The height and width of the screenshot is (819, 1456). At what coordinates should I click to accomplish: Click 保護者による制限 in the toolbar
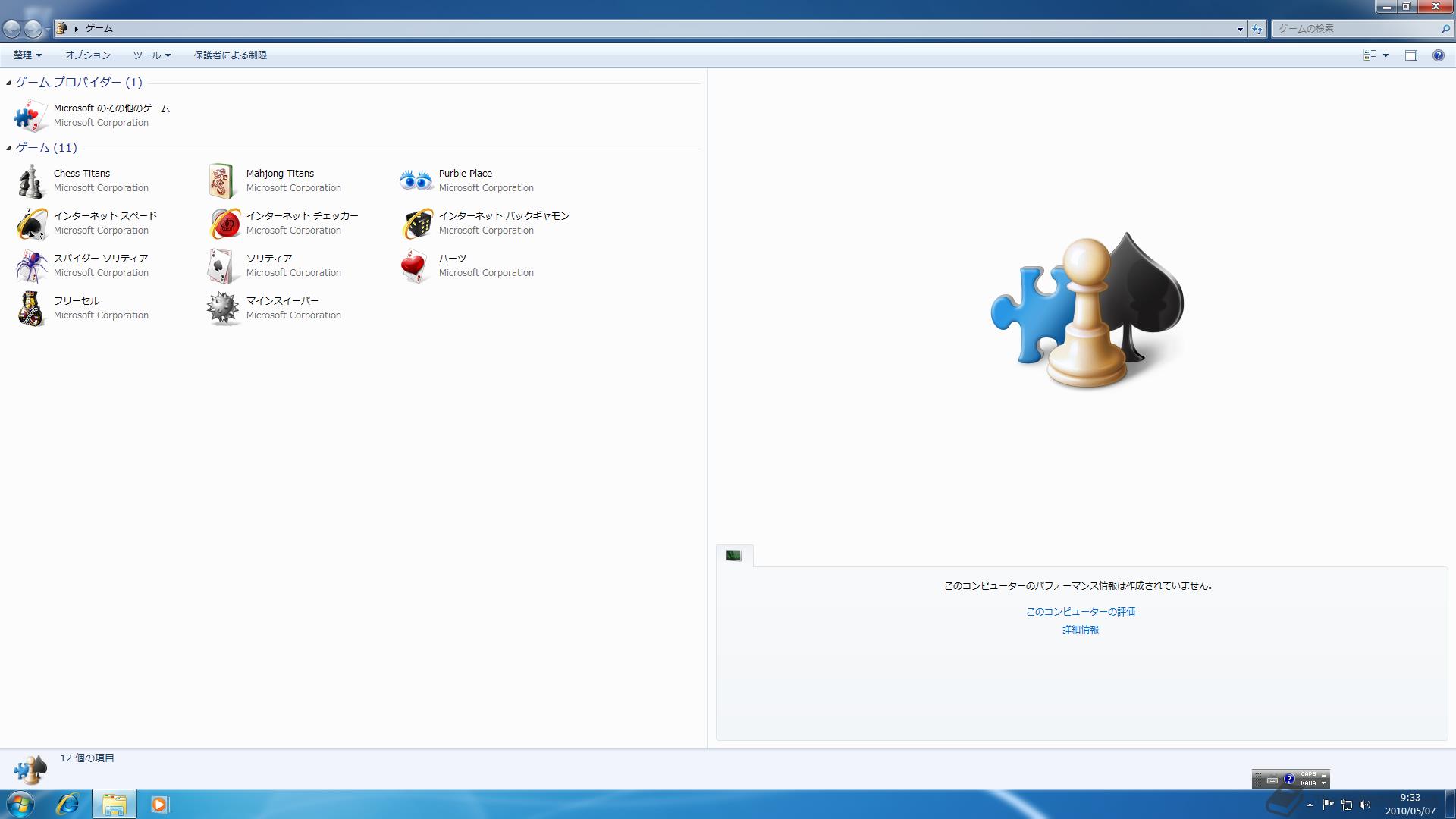coord(231,55)
